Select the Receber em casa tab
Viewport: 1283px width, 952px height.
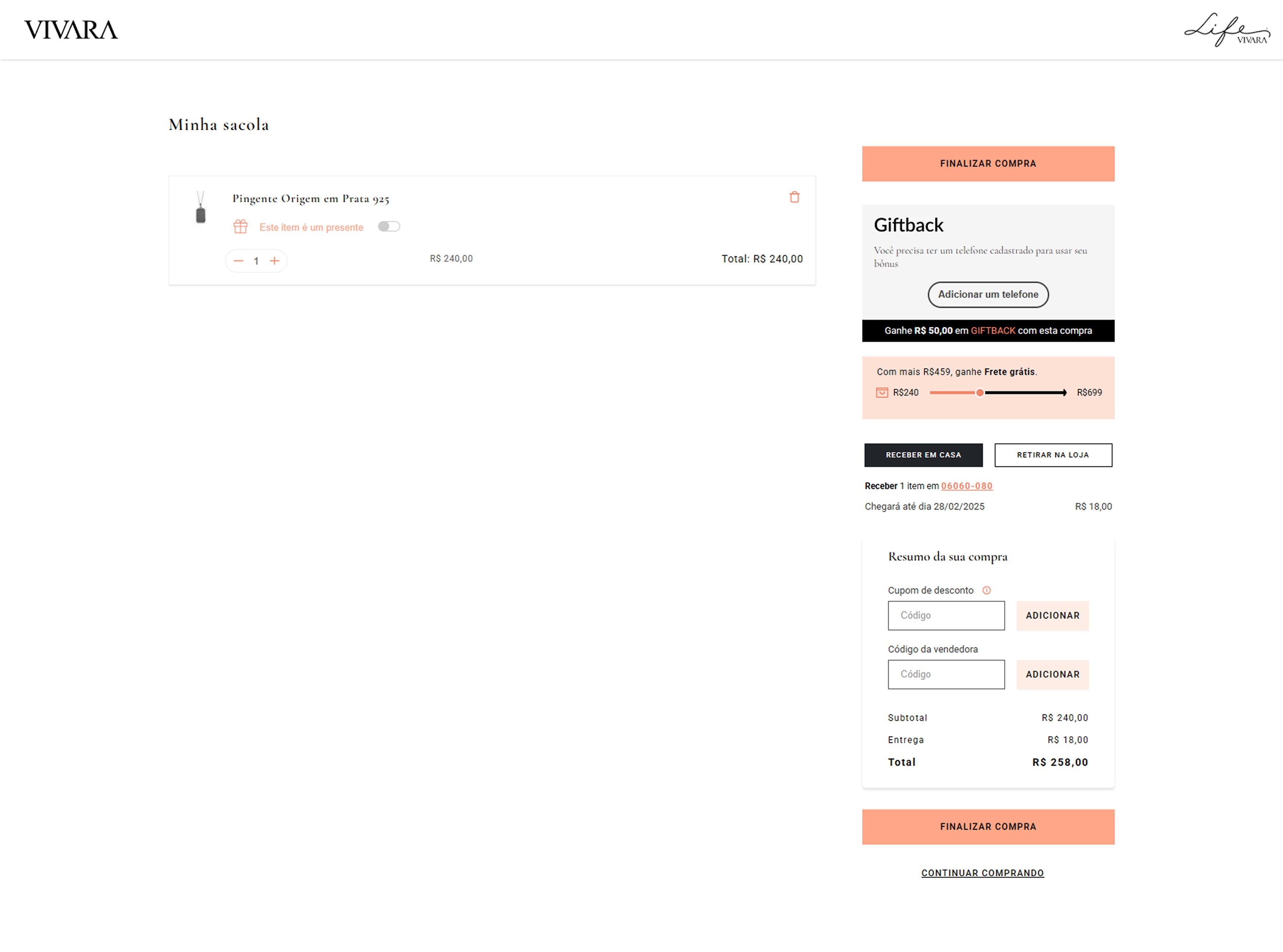pos(923,455)
